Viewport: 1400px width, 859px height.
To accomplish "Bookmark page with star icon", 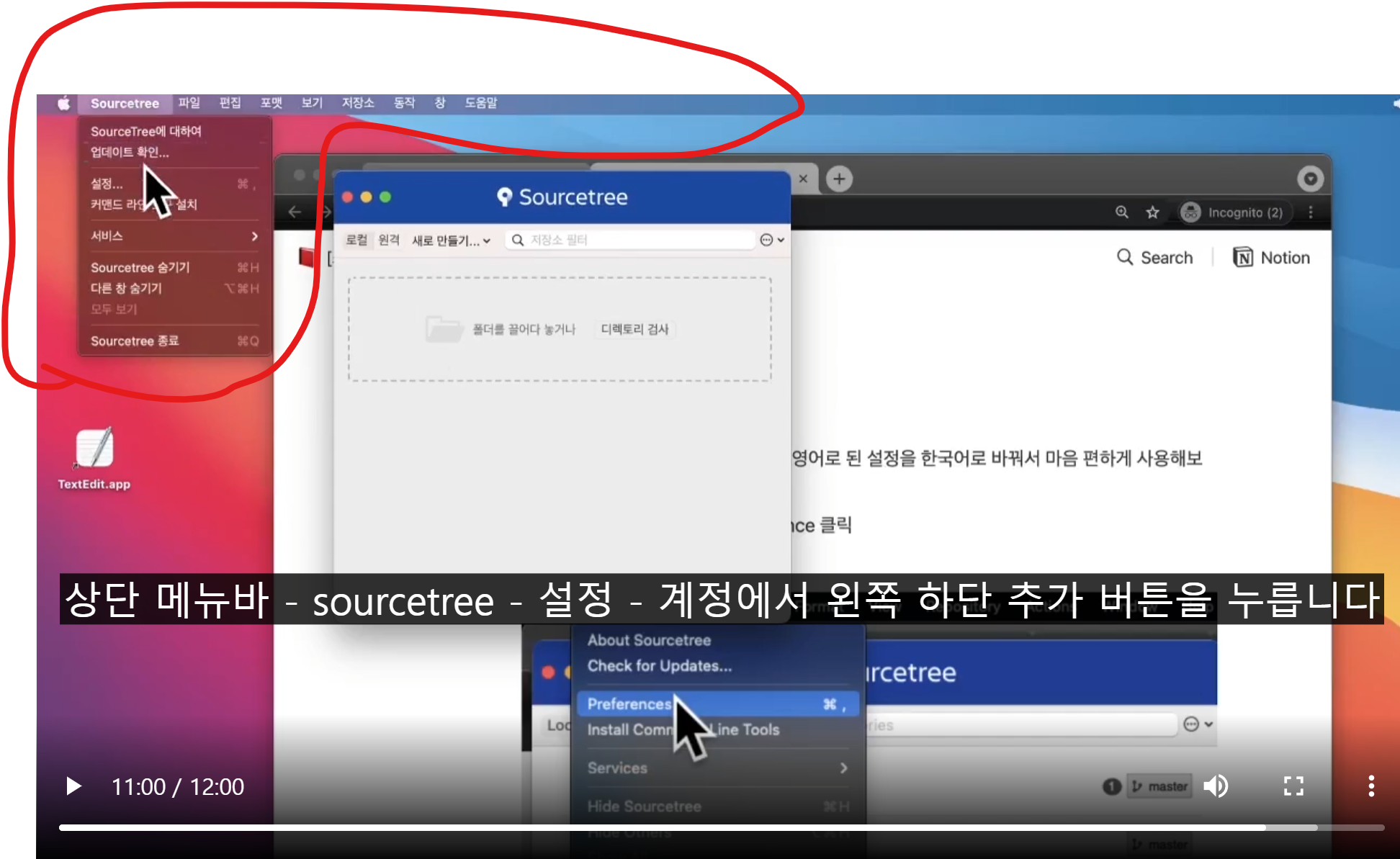I will click(x=1153, y=212).
